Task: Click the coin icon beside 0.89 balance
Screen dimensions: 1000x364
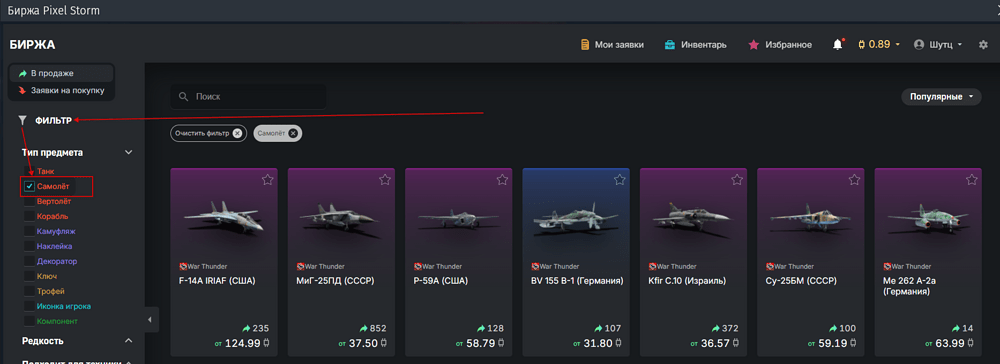Action: tap(861, 45)
